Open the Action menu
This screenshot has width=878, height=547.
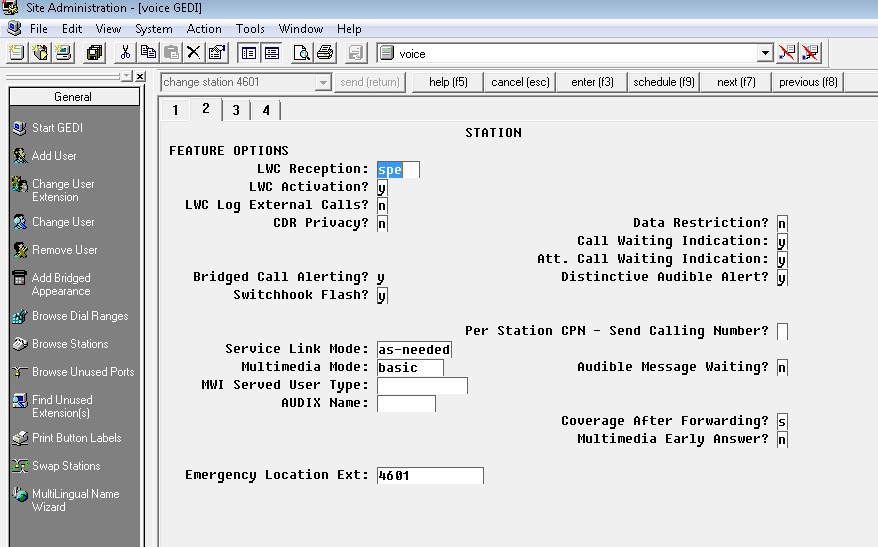click(204, 29)
